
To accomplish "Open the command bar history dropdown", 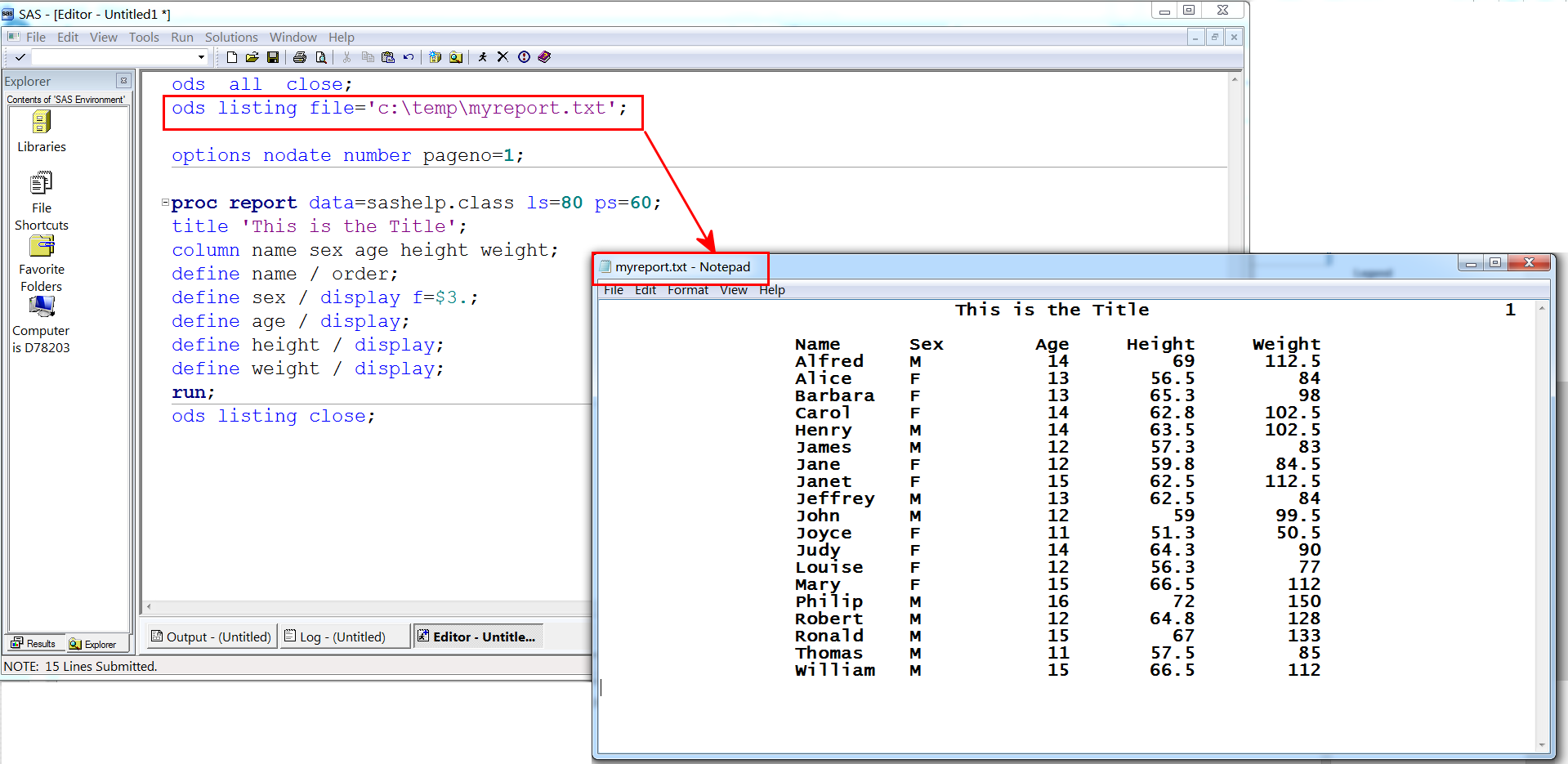I will (x=200, y=57).
